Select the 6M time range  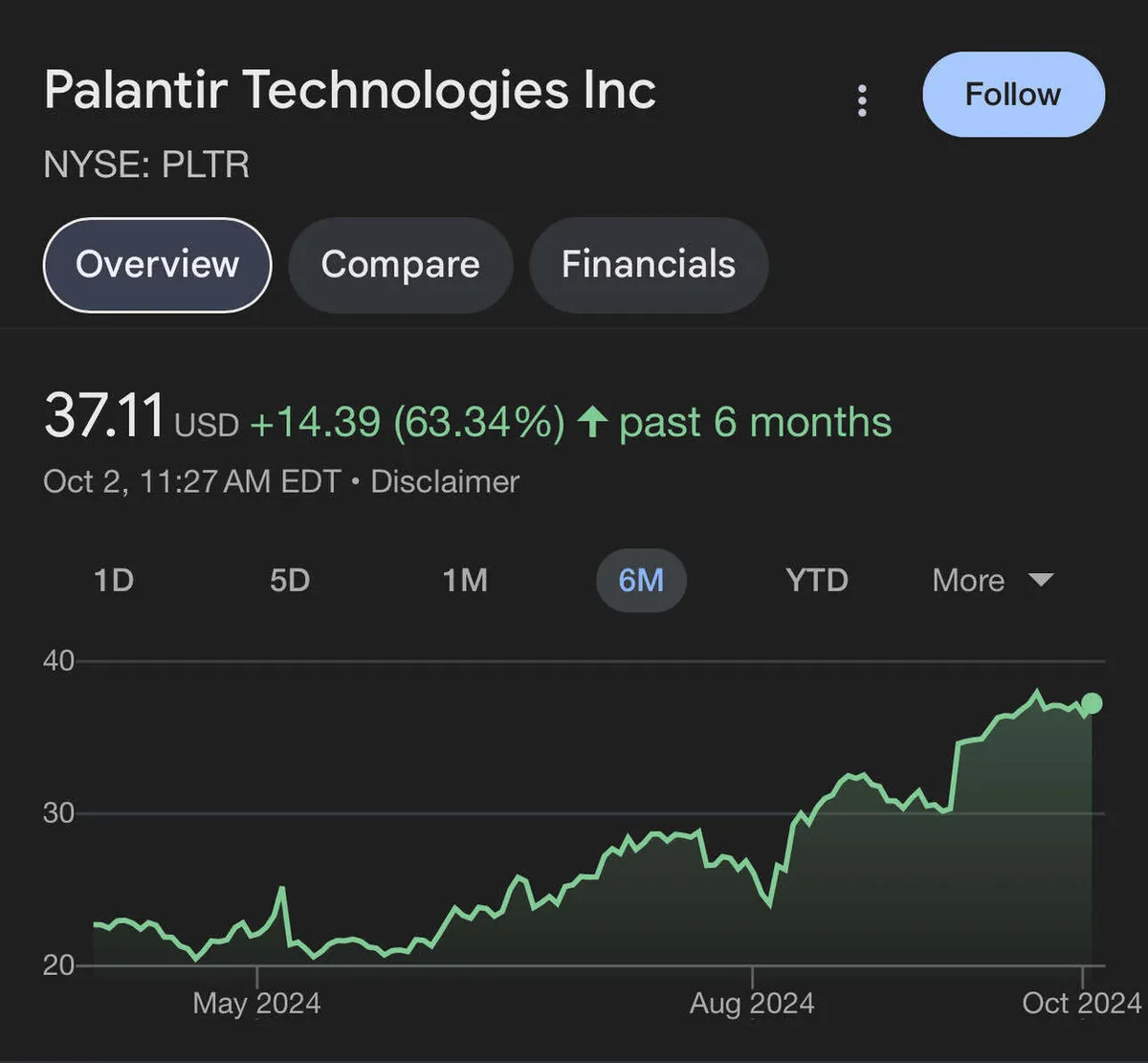click(x=641, y=580)
